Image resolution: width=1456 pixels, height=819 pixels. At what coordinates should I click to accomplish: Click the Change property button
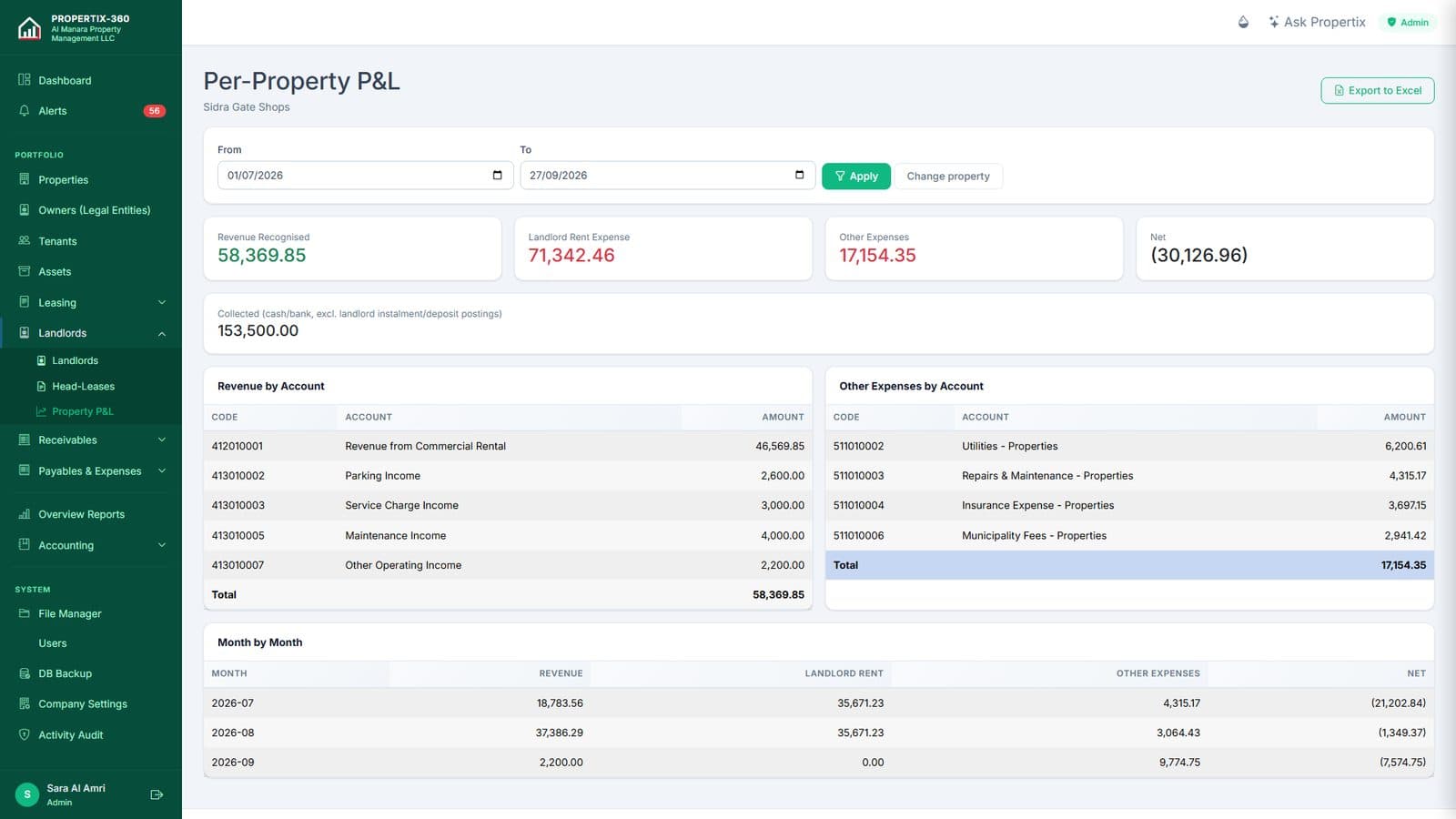pyautogui.click(x=948, y=176)
